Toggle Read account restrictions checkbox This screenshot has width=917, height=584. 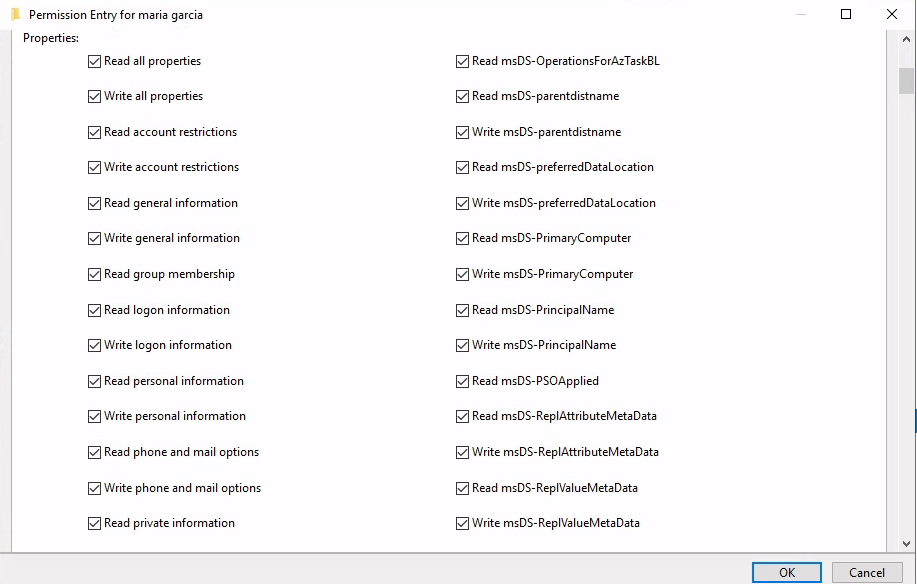tap(94, 133)
